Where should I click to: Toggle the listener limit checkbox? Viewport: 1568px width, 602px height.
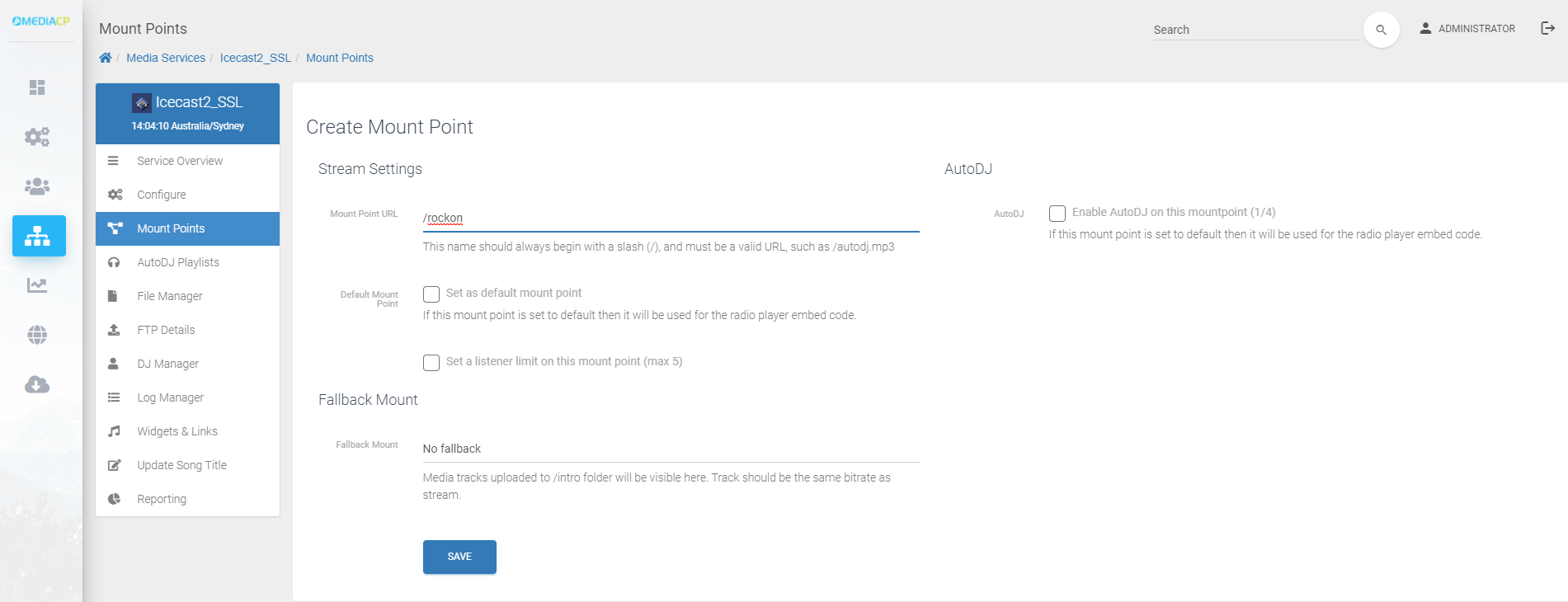tap(431, 363)
